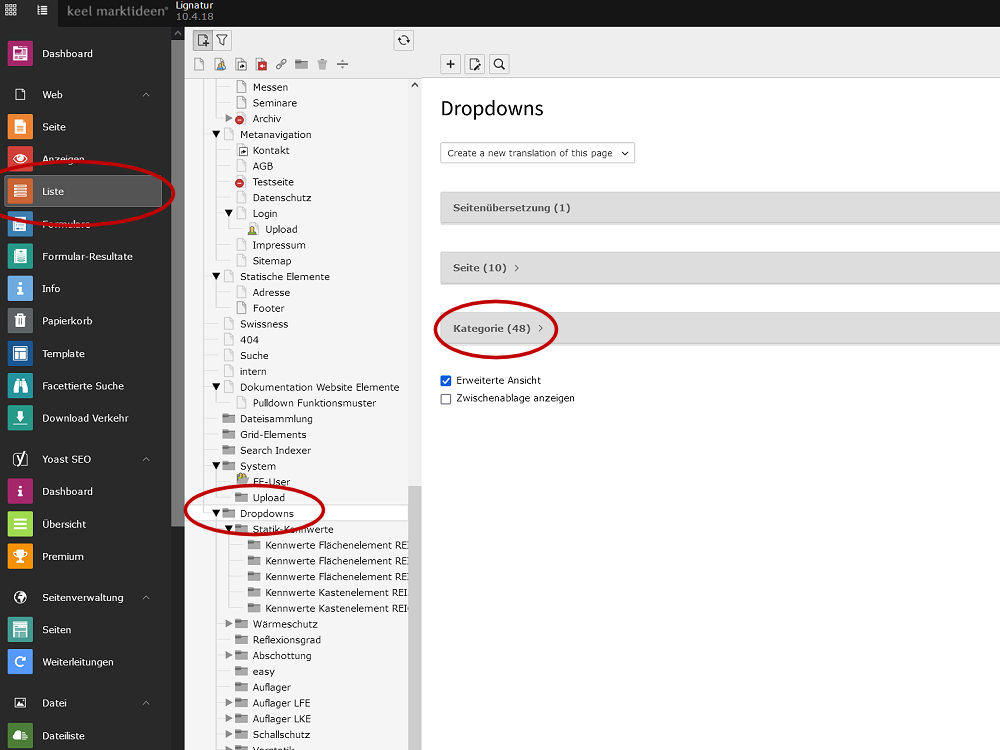Image resolution: width=1000 pixels, height=750 pixels.
Task: Collapse the Statische Elemente node
Action: pyautogui.click(x=216, y=277)
